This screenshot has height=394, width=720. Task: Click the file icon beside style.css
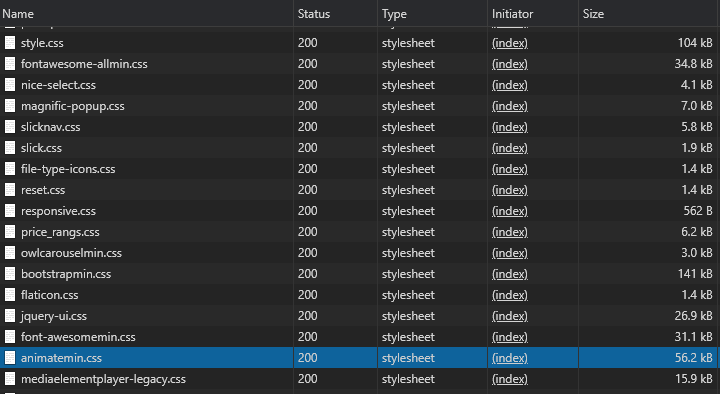tap(10, 43)
